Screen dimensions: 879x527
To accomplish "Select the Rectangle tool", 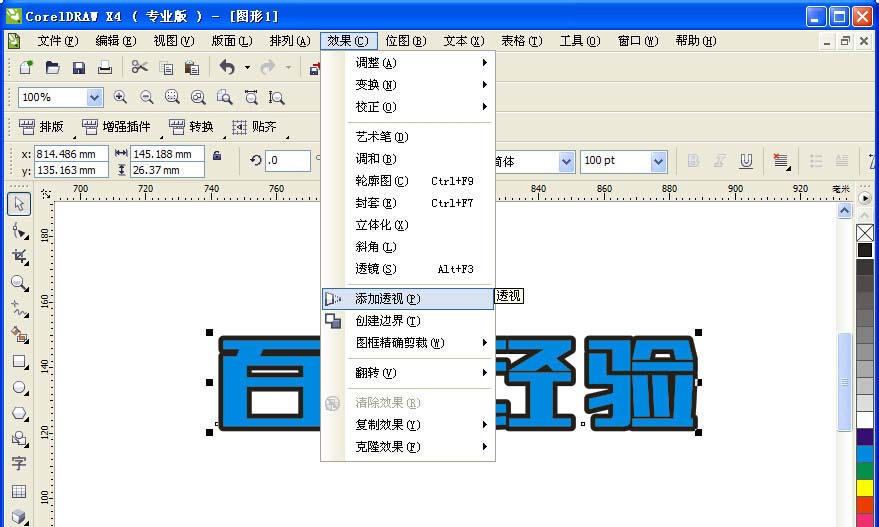I will point(20,362).
